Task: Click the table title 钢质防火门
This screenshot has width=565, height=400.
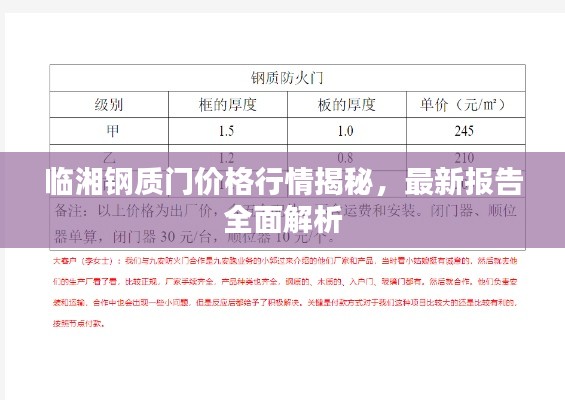Action: [x=287, y=78]
